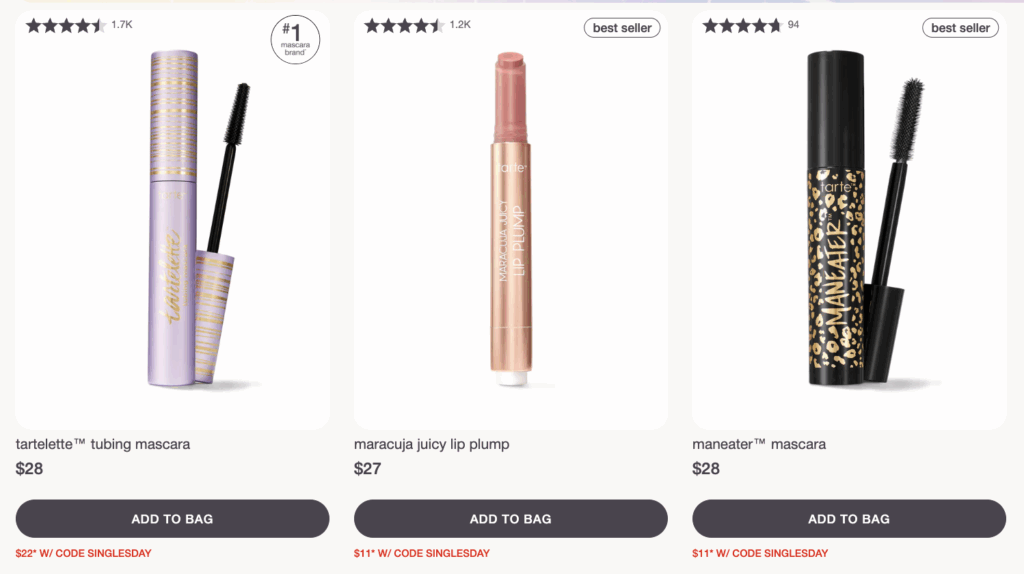The height and width of the screenshot is (574, 1024).
Task: Click the tartelette™ tubing mascara title
Action: [x=103, y=444]
